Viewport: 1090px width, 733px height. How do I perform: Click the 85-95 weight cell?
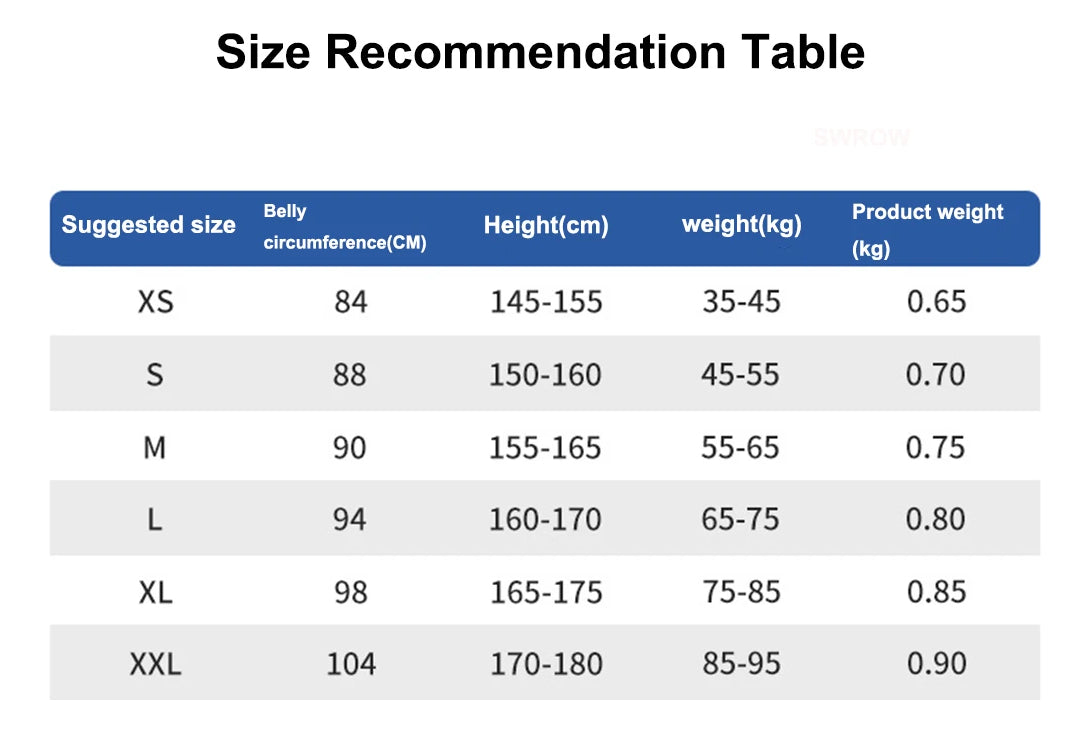tap(741, 663)
